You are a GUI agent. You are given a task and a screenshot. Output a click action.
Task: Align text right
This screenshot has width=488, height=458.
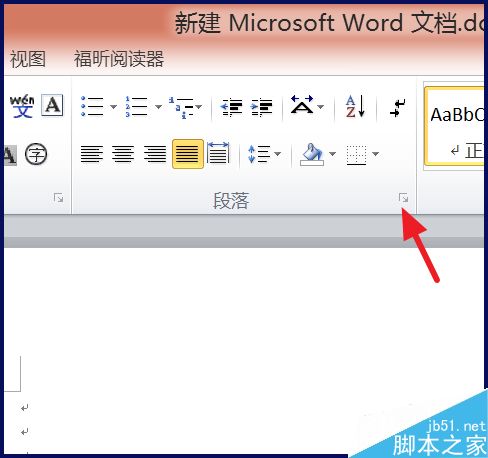[155, 154]
